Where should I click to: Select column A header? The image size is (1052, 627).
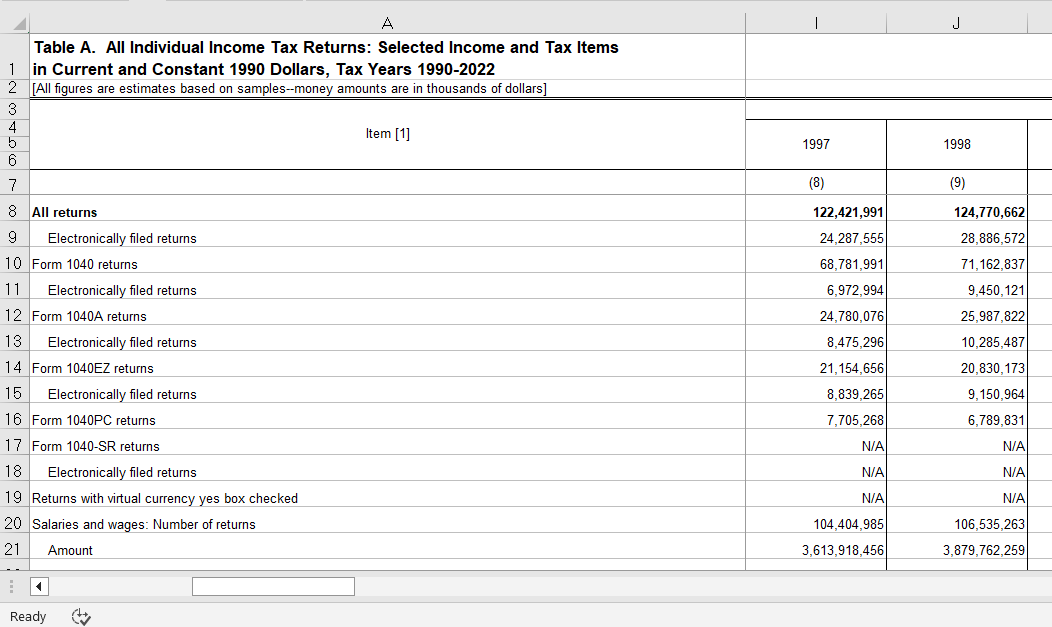[x=387, y=23]
